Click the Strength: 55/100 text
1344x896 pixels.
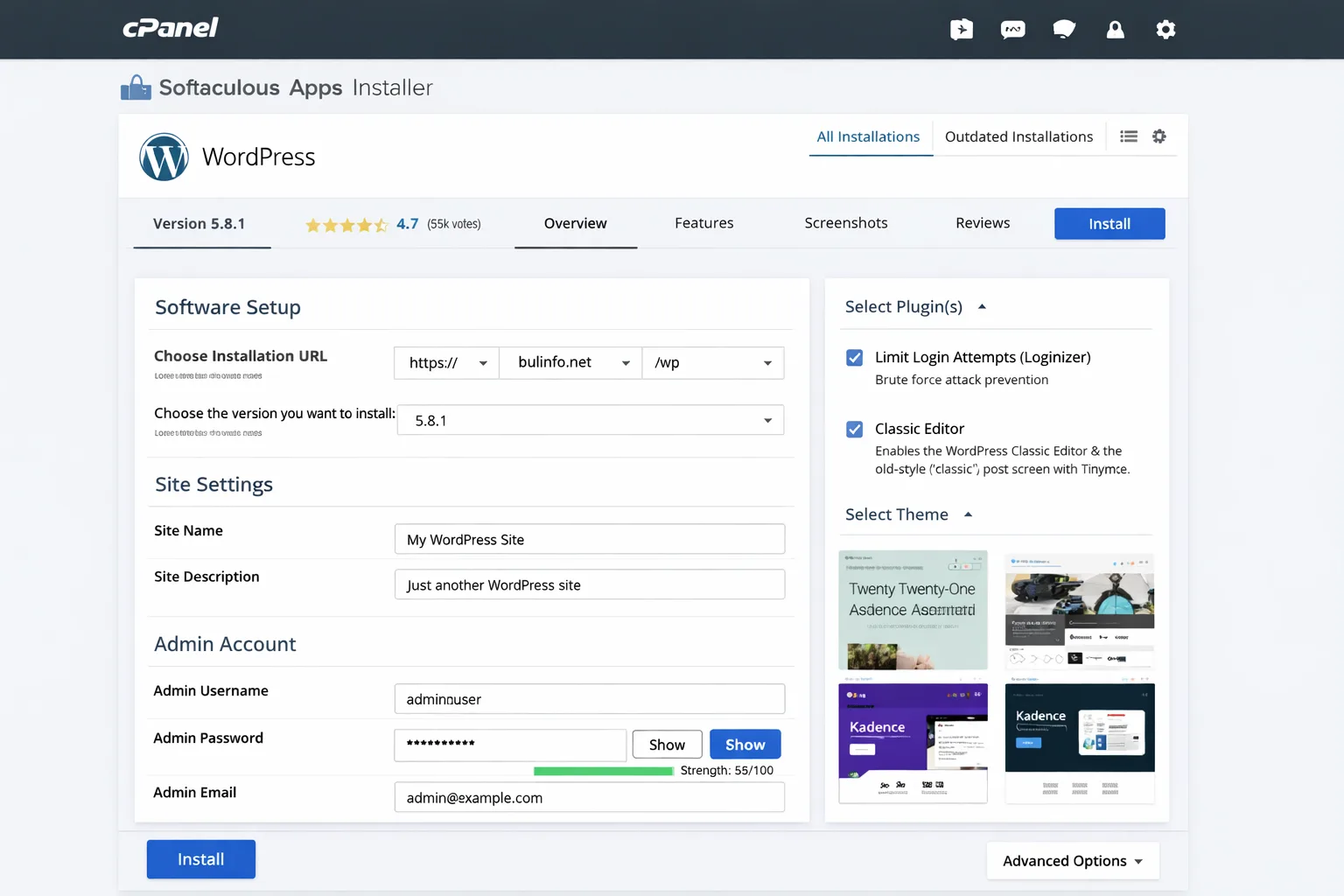(727, 771)
